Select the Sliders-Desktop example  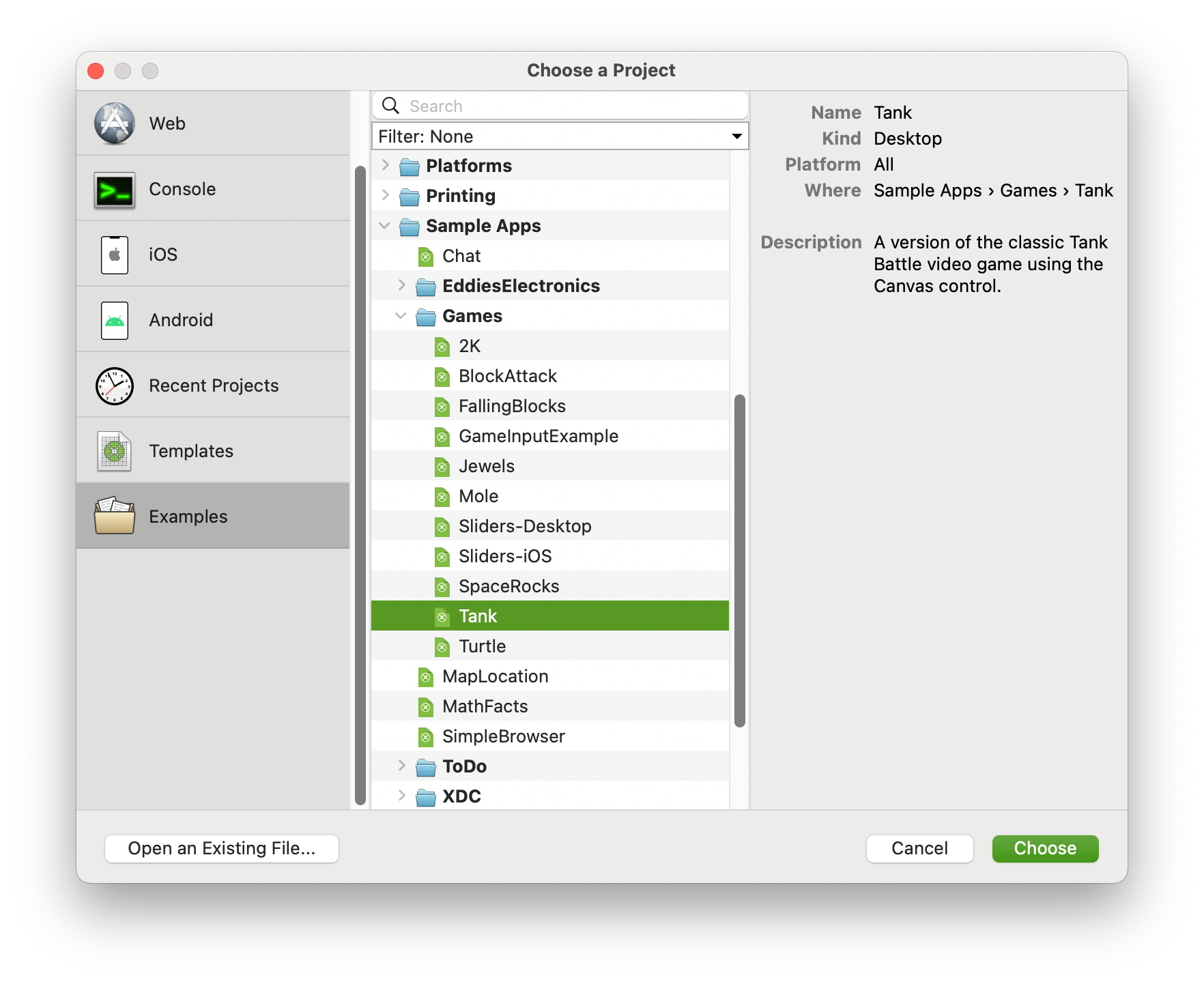[550, 526]
